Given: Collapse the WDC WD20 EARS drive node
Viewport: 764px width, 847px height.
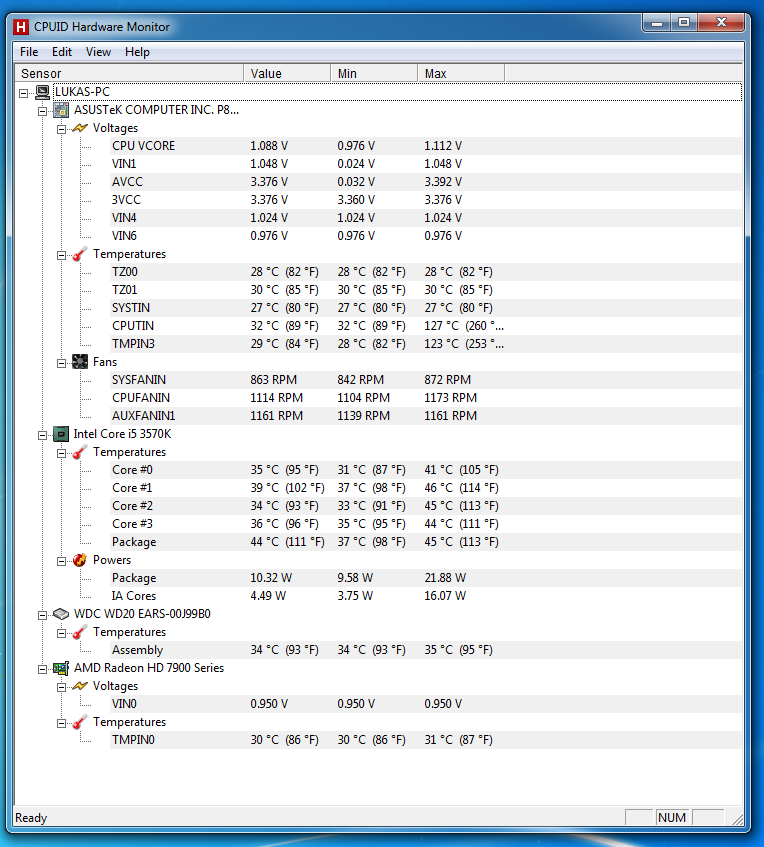Looking at the screenshot, I should pos(42,615).
